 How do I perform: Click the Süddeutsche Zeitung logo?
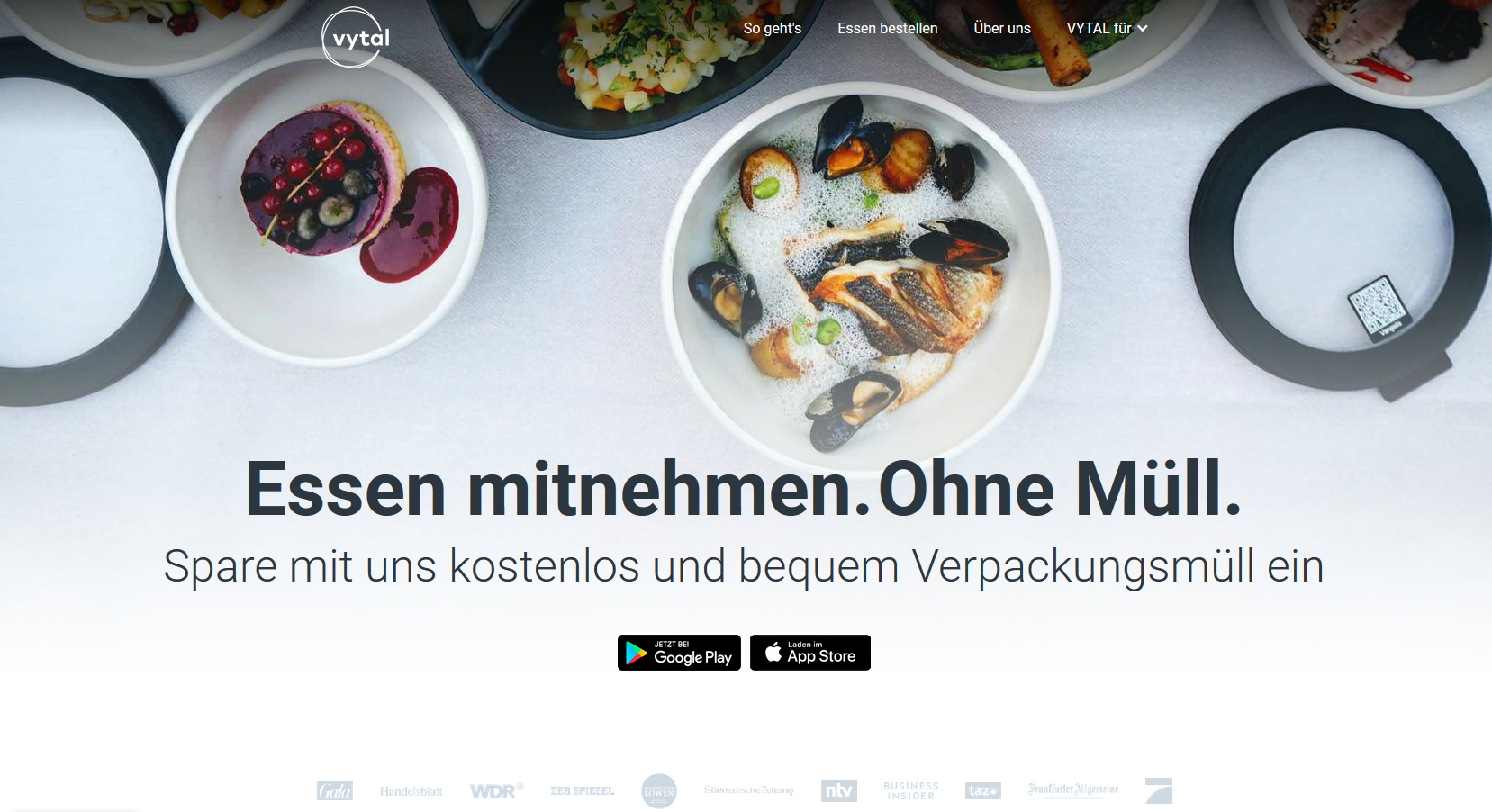click(x=749, y=790)
